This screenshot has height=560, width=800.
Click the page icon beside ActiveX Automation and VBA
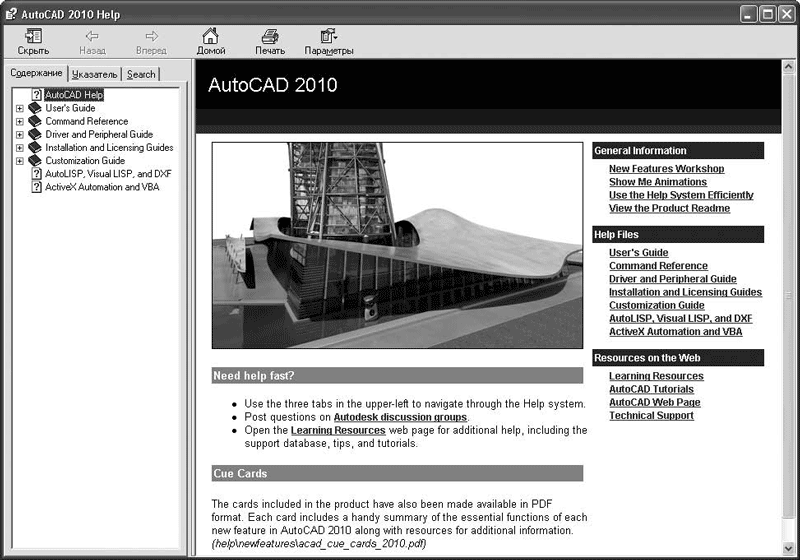[36, 187]
